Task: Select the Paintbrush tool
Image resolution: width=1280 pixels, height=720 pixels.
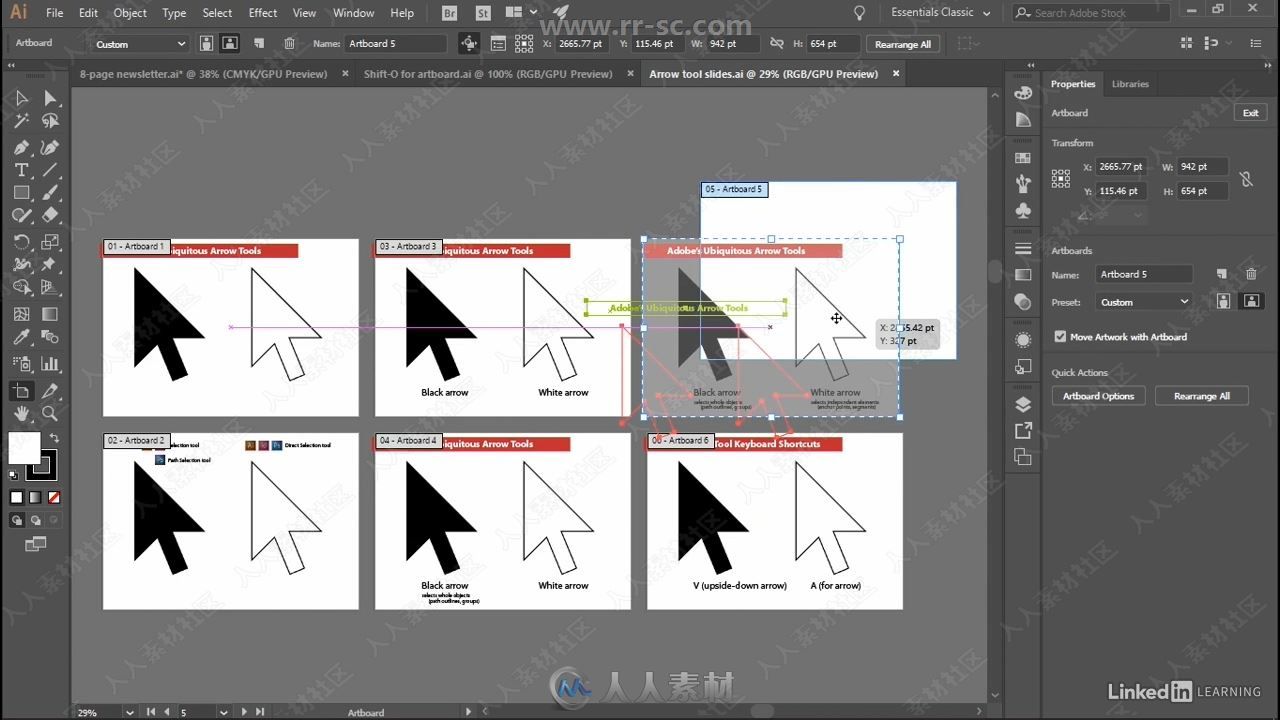Action: click(x=50, y=192)
